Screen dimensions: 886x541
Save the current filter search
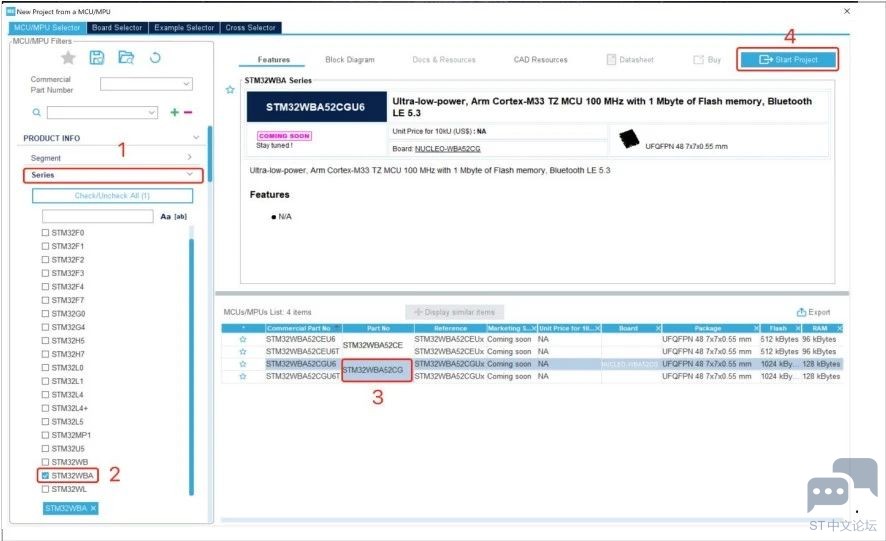[x=97, y=57]
